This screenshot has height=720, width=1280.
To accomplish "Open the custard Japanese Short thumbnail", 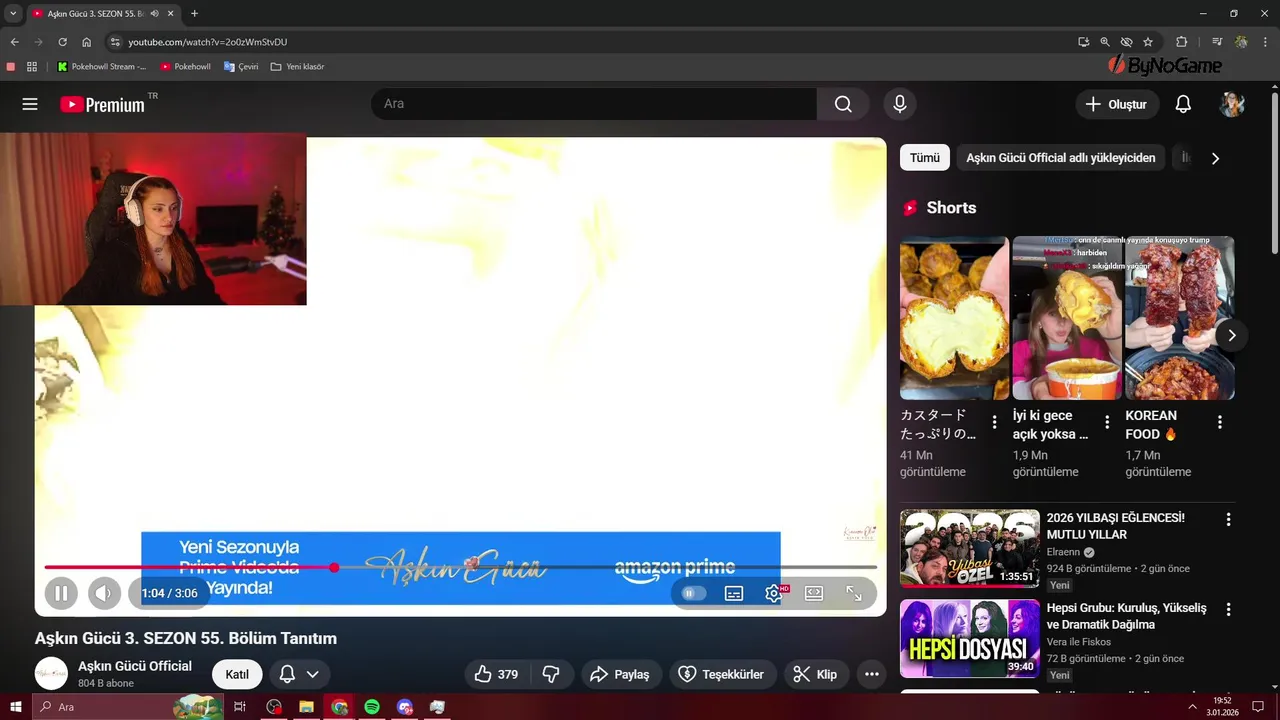I will coord(954,318).
